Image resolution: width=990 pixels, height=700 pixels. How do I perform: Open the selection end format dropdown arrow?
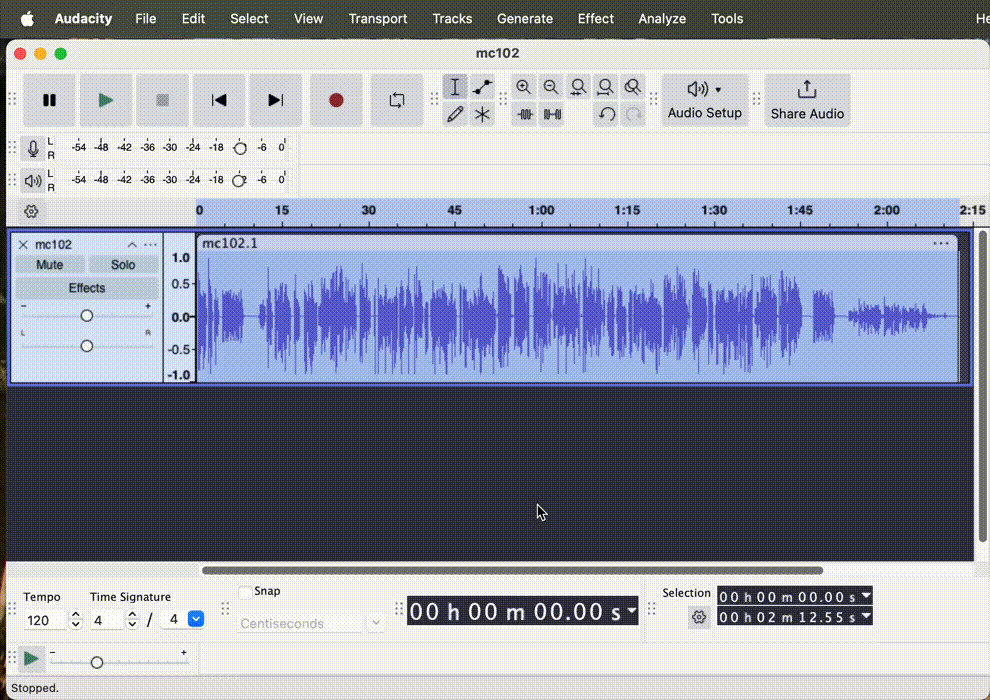[x=866, y=615]
